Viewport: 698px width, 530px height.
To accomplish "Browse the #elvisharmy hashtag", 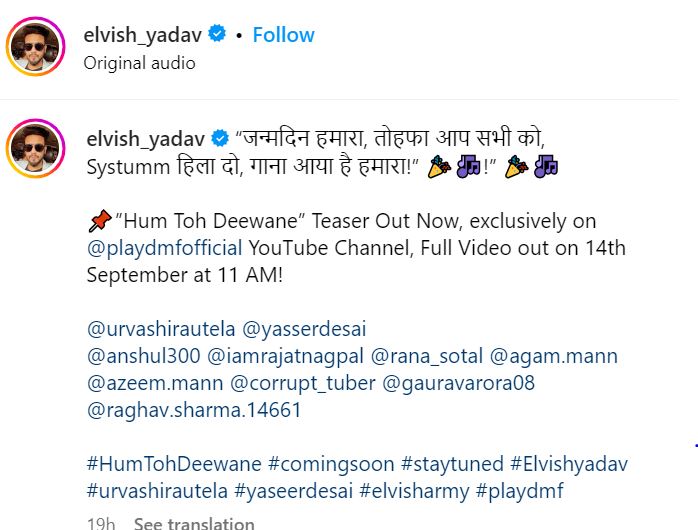I will pos(414,491).
